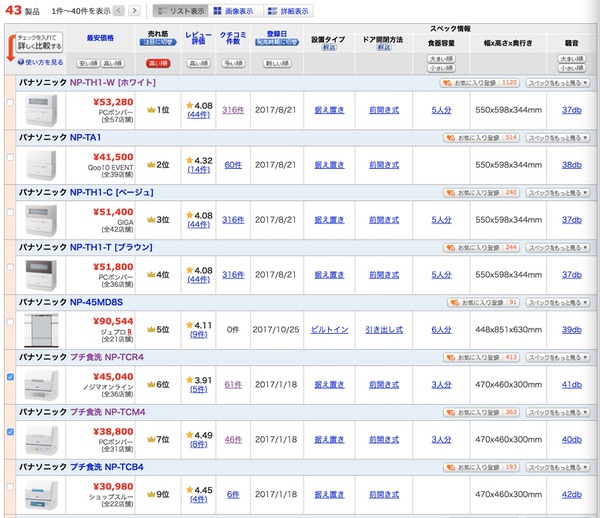Expand スペックをもっと見る for NP-TH1-C
Image resolution: width=600 pixels, height=518 pixels.
(558, 192)
